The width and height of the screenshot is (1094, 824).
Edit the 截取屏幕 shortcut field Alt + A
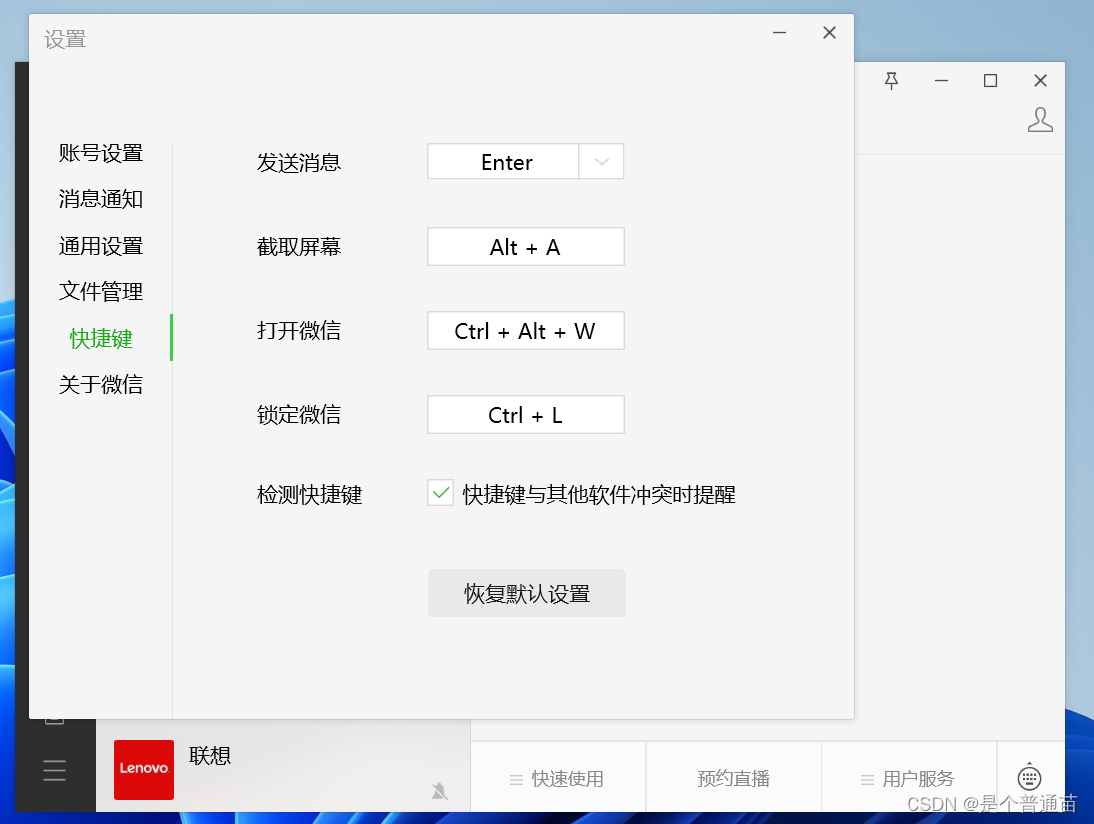pos(525,246)
